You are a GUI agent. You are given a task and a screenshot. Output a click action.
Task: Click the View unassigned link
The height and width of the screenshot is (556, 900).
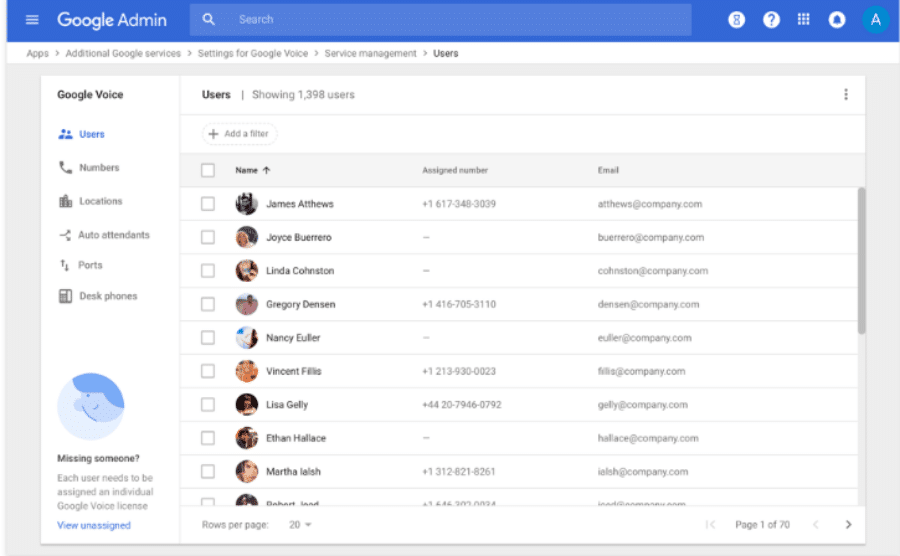coord(94,525)
